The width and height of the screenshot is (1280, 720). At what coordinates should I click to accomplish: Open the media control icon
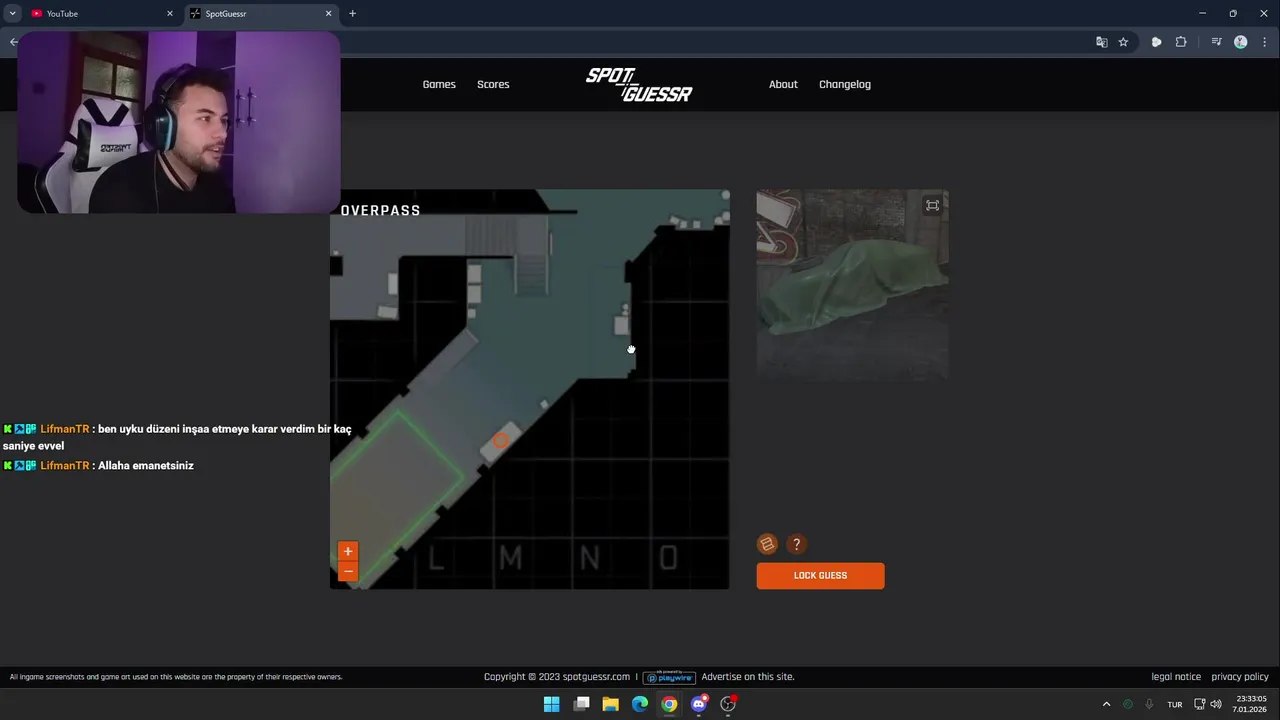pos(1216,42)
